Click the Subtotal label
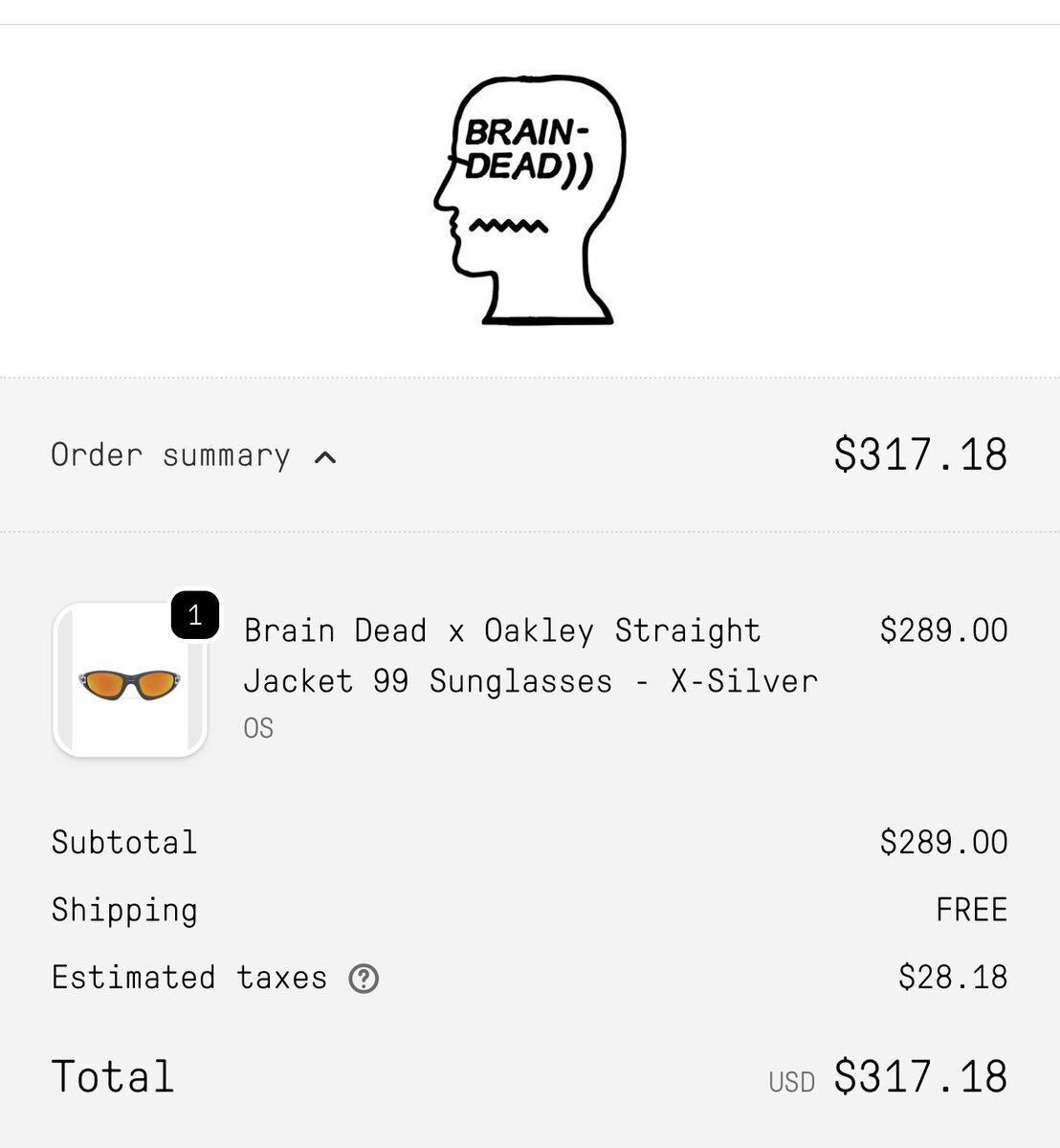 [x=124, y=843]
